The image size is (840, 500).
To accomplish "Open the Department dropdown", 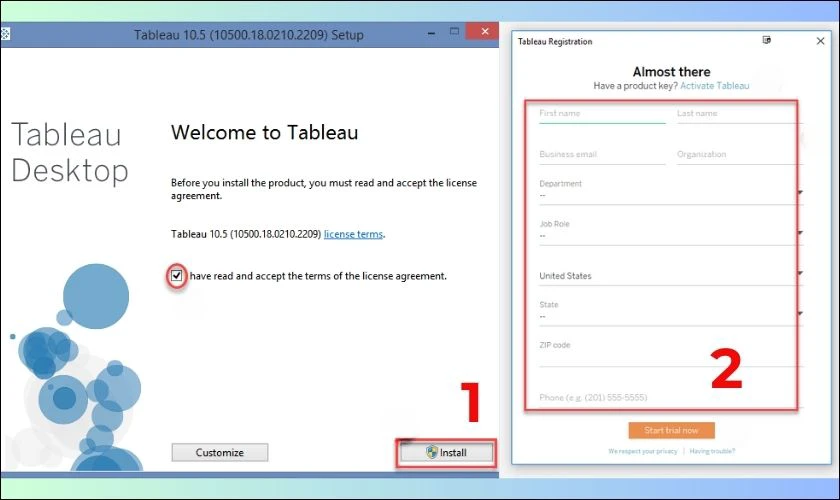I will click(x=671, y=191).
